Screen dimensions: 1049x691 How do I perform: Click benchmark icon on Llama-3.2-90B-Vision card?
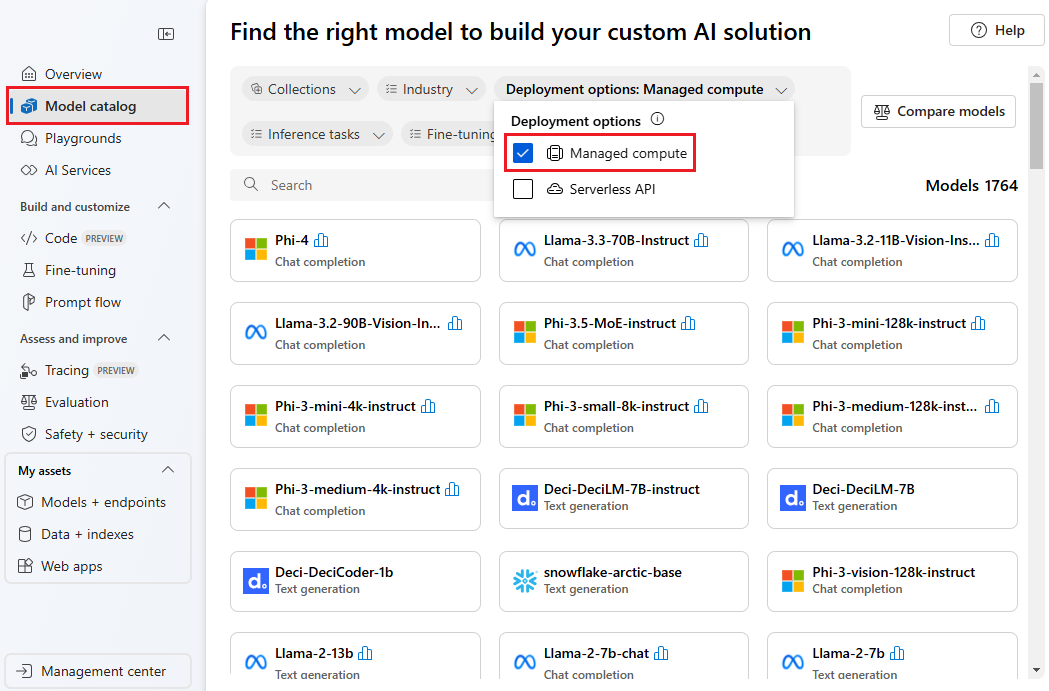click(455, 323)
